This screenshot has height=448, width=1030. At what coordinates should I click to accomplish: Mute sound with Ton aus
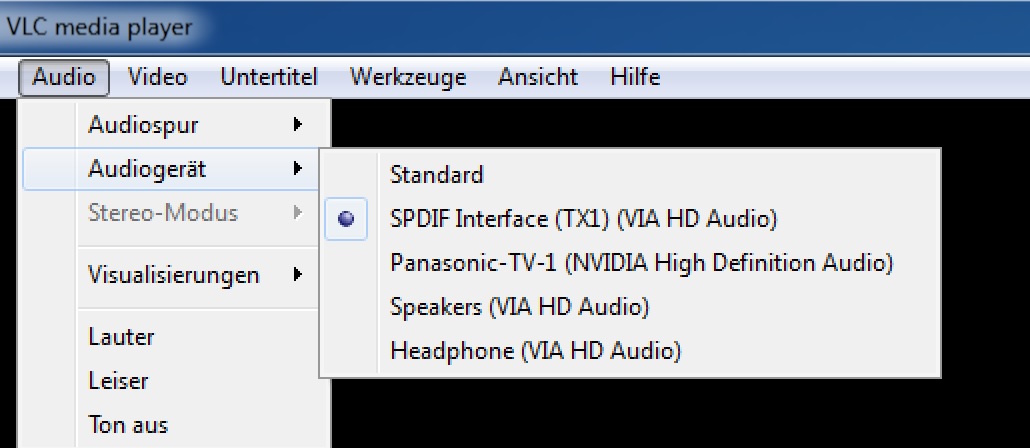coord(128,425)
